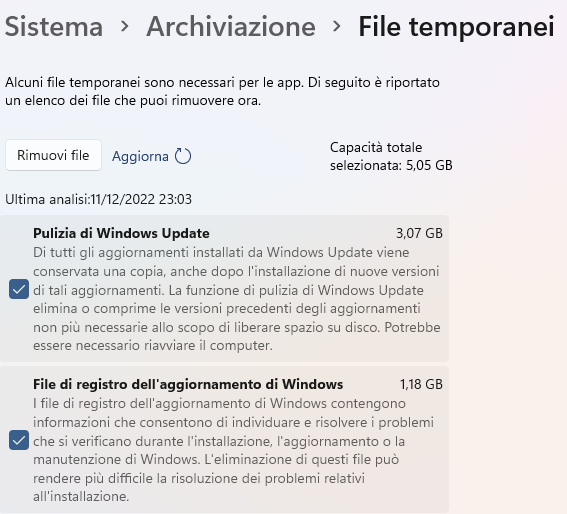This screenshot has width=567, height=514.
Task: Select the File temporanei page heading
Action: pos(456,27)
